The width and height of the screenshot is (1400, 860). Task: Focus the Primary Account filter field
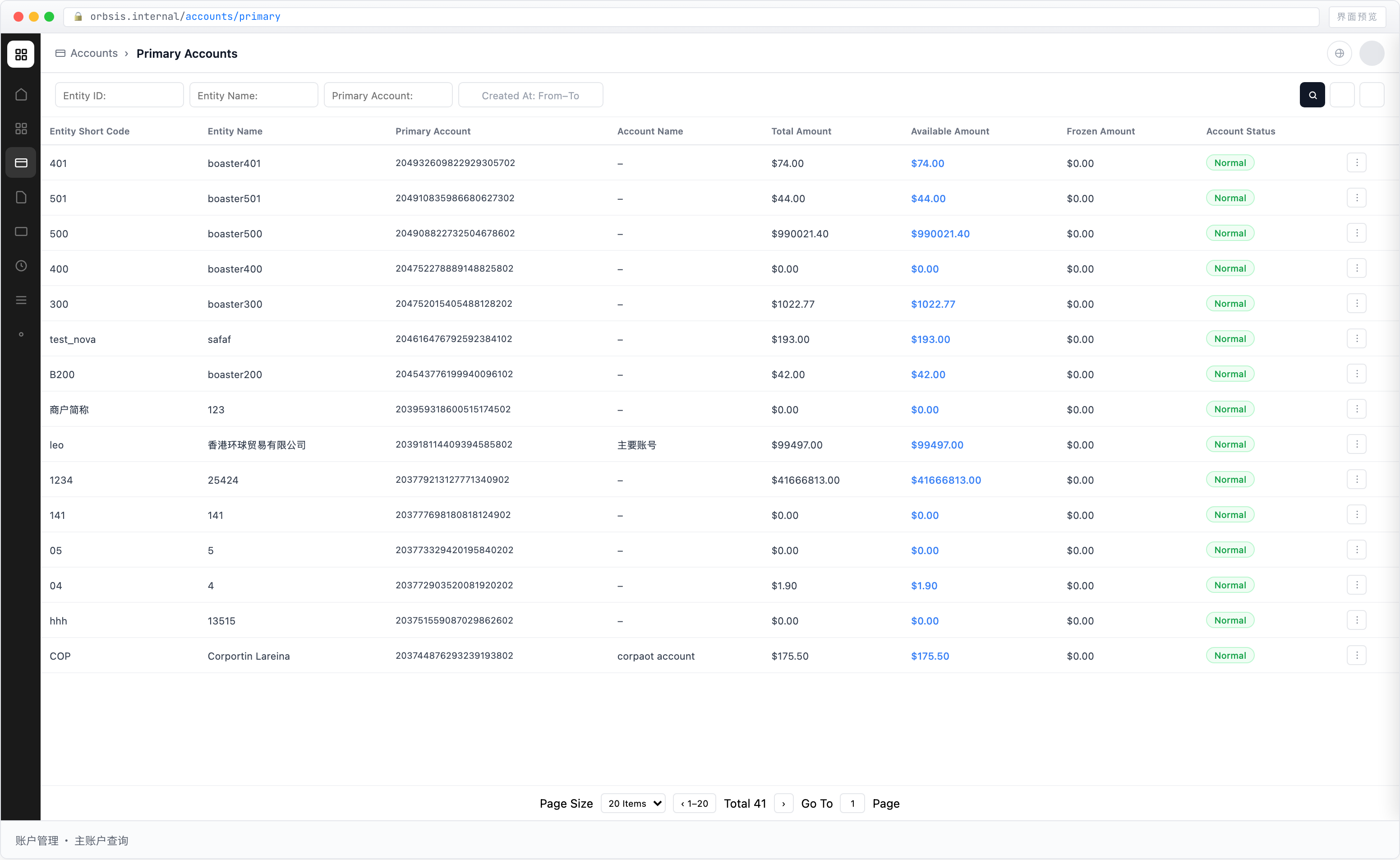(388, 95)
